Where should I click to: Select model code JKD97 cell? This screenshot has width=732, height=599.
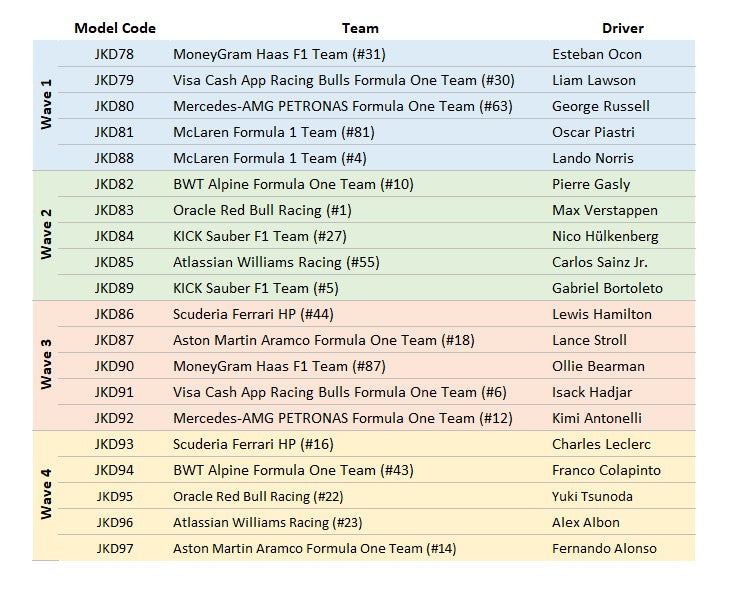(x=115, y=548)
